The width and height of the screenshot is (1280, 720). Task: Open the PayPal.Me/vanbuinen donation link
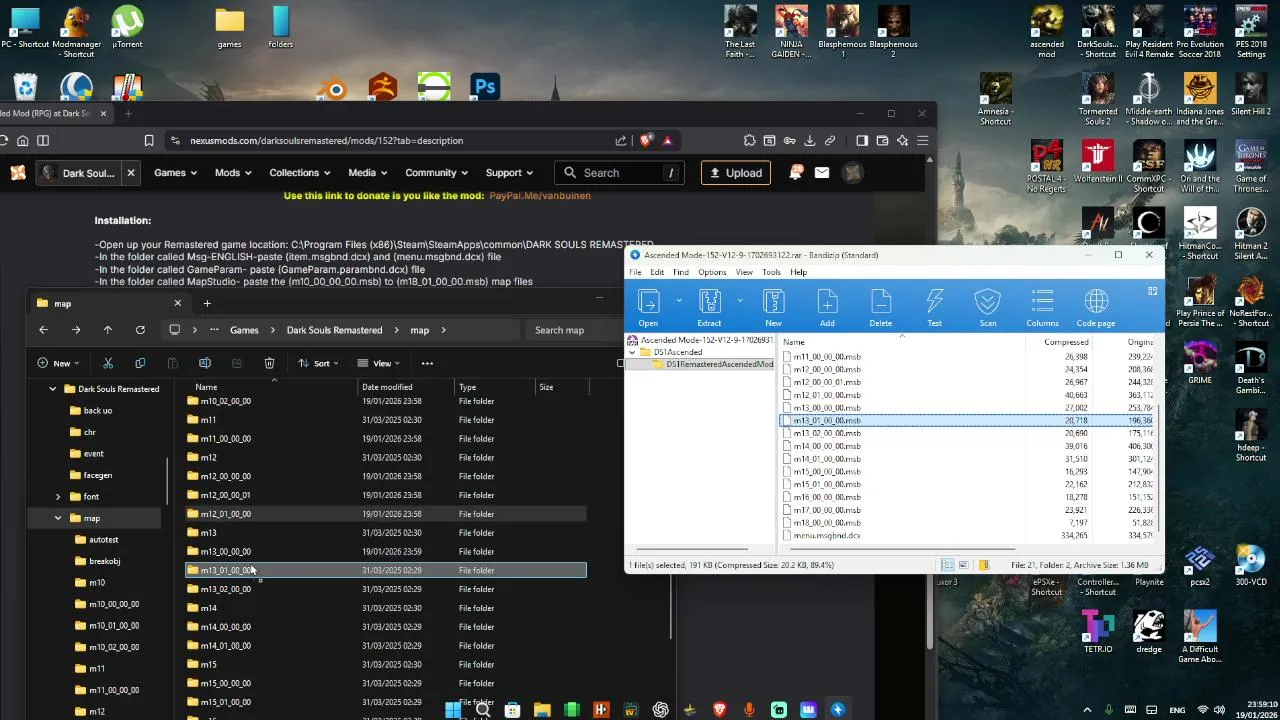pyautogui.click(x=540, y=196)
